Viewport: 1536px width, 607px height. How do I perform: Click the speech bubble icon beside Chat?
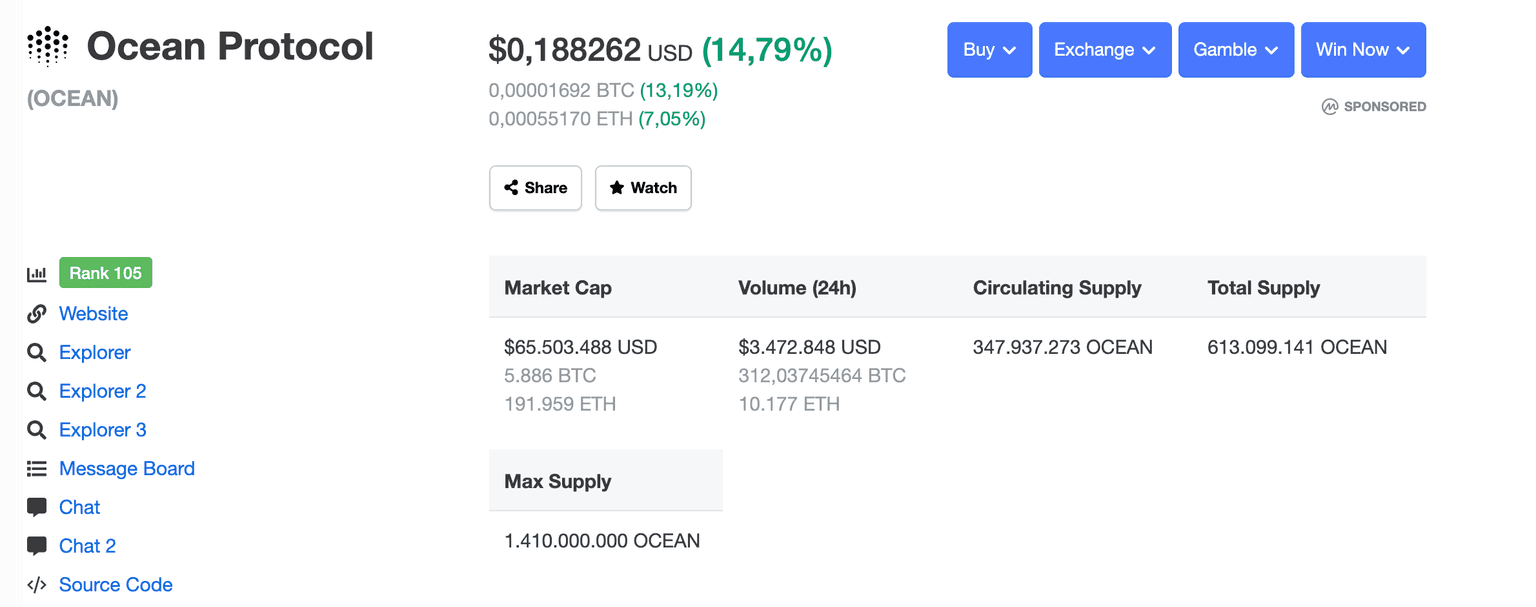37,507
